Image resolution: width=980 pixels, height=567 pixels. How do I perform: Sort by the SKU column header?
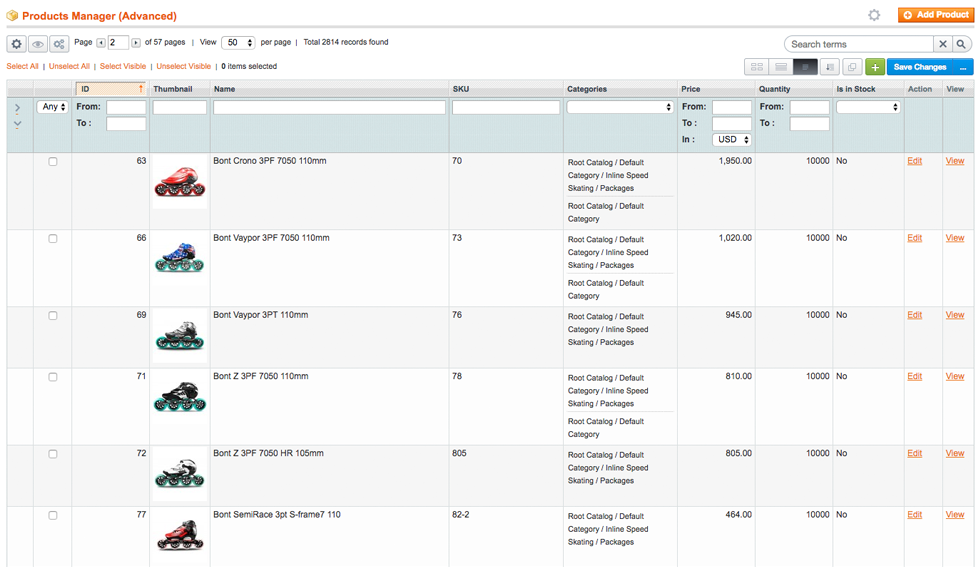click(x=461, y=89)
